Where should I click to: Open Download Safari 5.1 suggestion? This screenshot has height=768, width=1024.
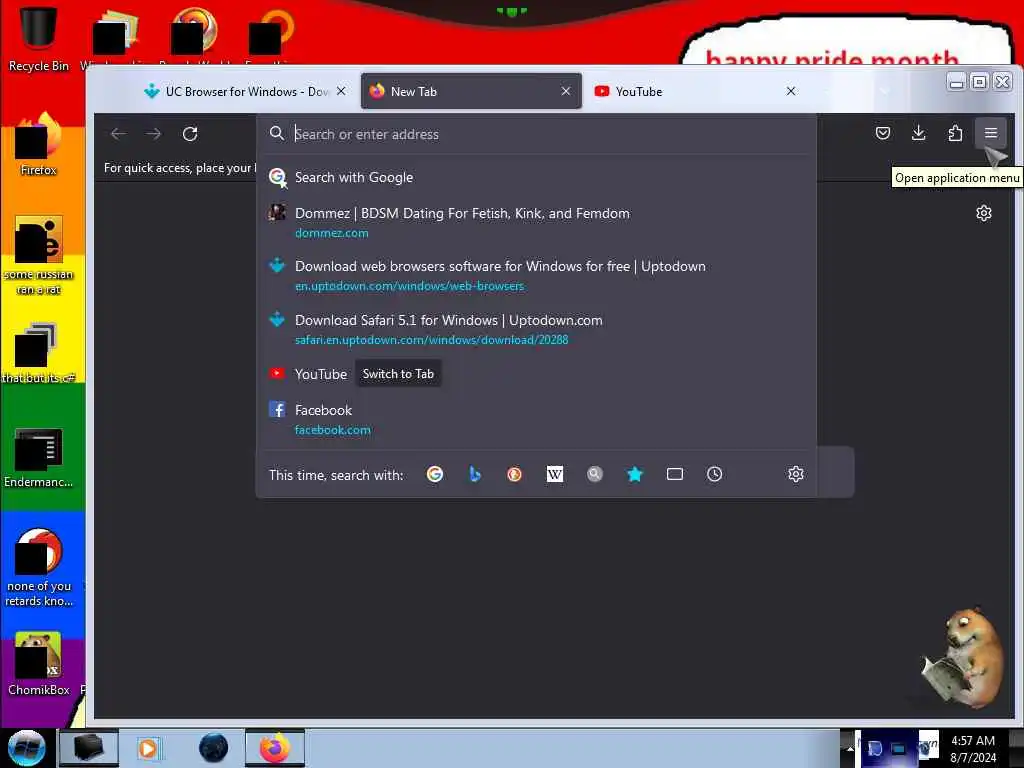coord(536,329)
